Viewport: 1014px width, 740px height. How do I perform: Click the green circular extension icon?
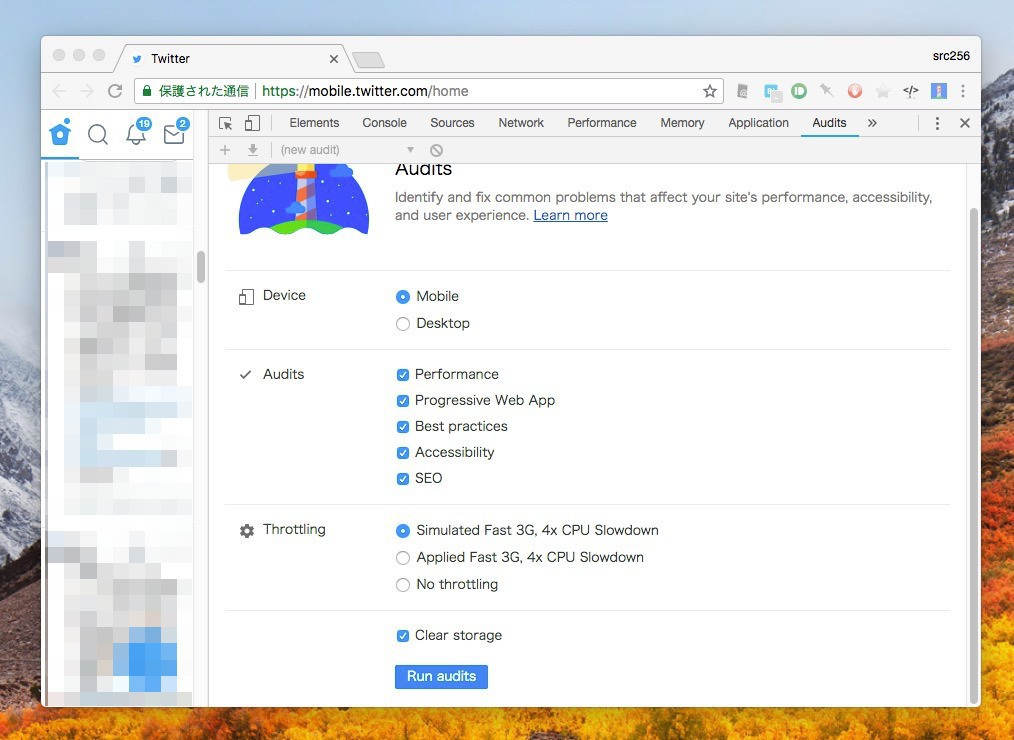[x=799, y=91]
